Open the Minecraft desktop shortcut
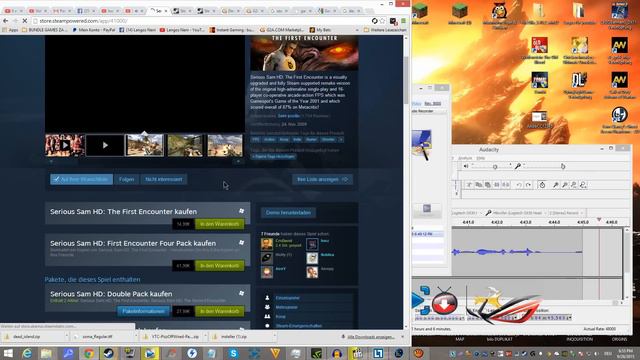Screen dimensions: 640x360 pos(420,14)
